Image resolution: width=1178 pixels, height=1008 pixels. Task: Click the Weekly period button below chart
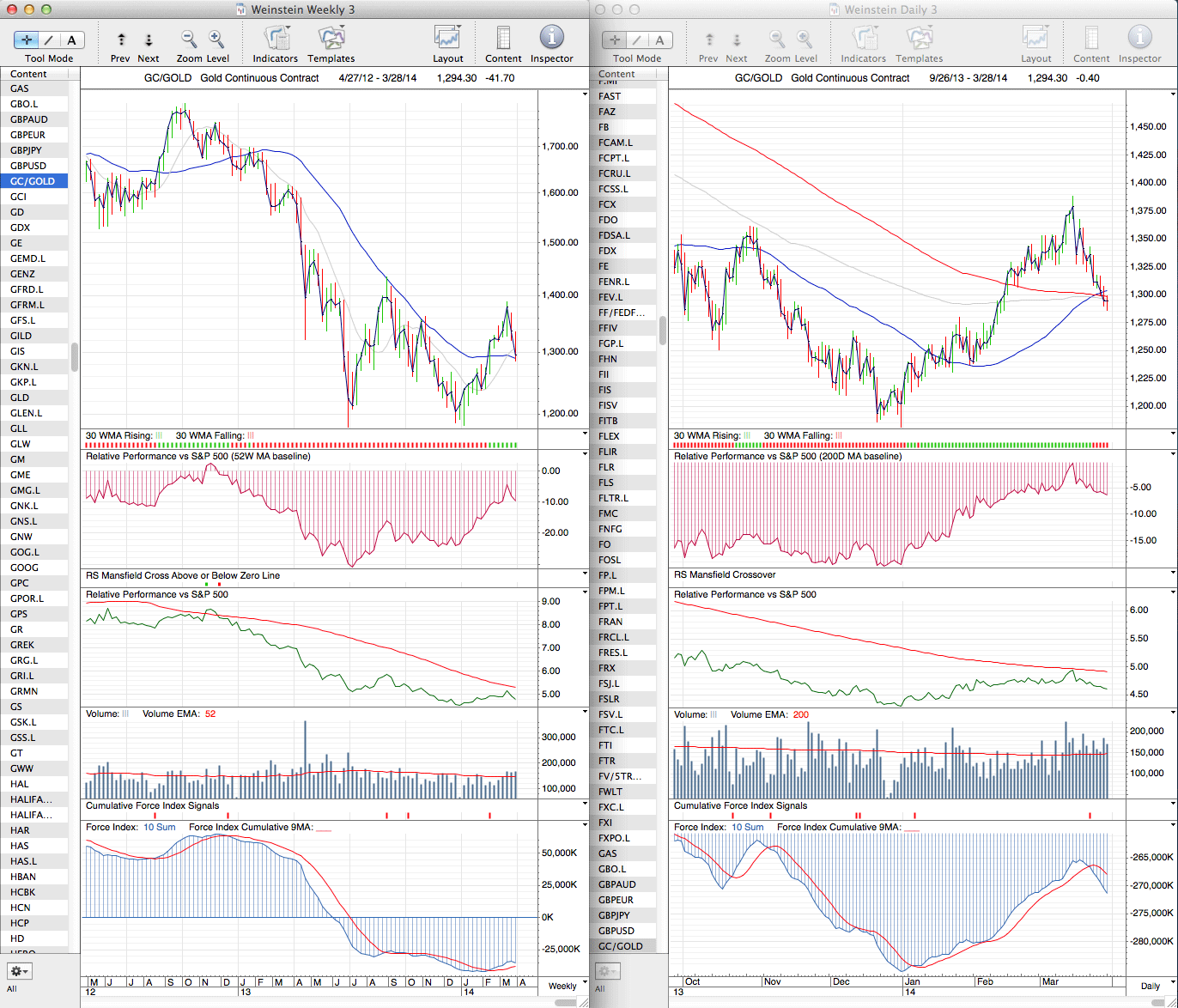(562, 986)
